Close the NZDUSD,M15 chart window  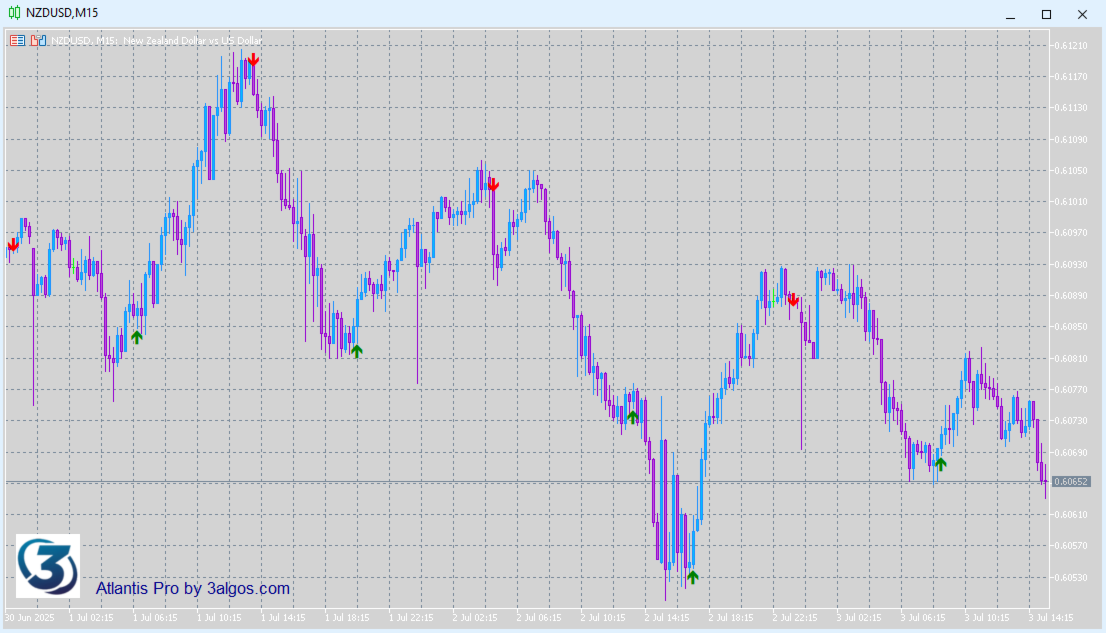pos(1083,14)
